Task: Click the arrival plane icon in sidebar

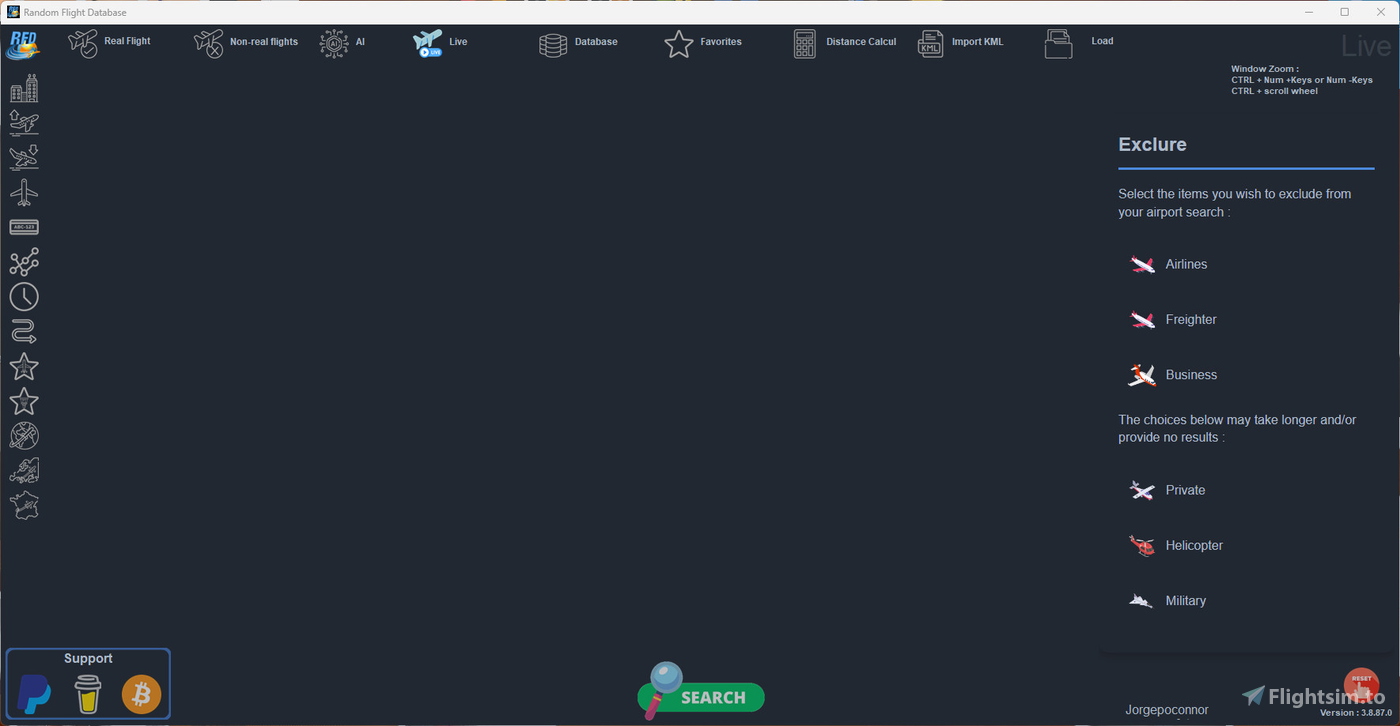Action: [24, 158]
